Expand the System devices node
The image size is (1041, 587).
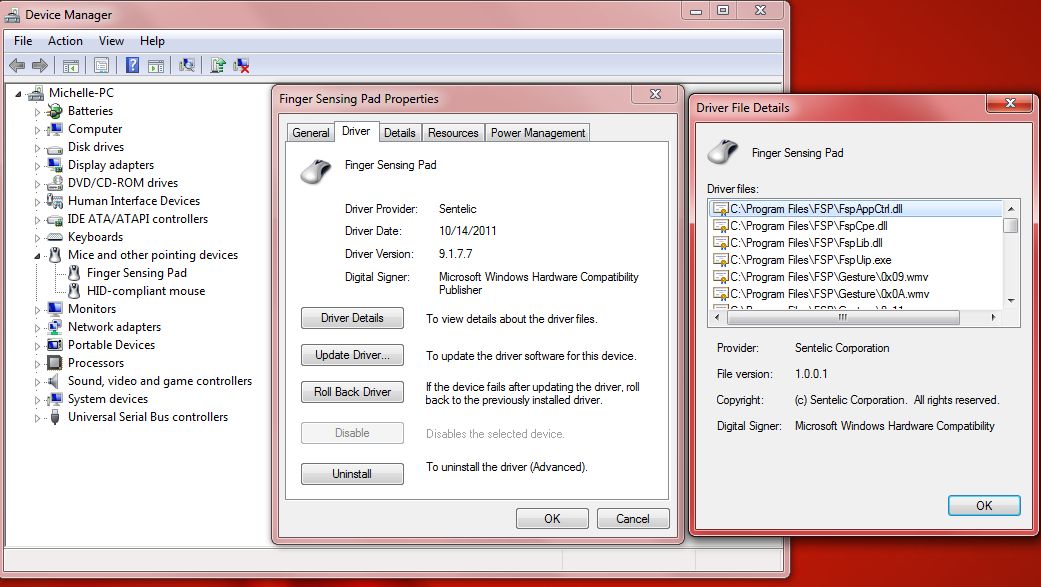pos(37,400)
